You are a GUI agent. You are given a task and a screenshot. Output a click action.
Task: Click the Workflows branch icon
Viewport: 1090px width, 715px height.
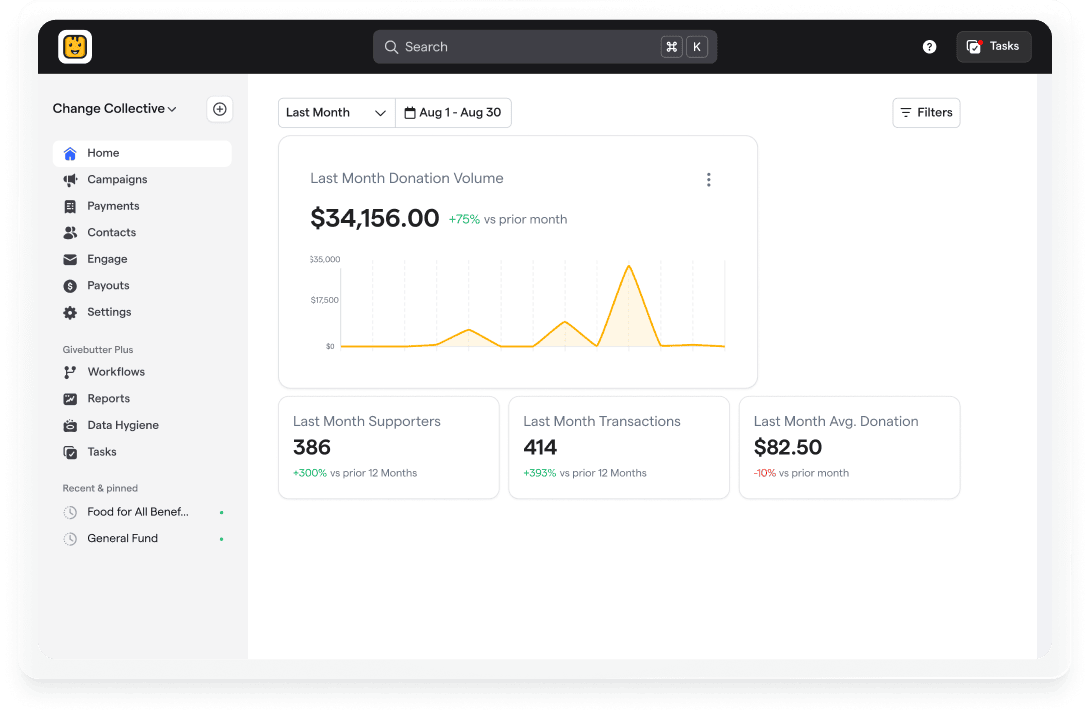click(70, 372)
